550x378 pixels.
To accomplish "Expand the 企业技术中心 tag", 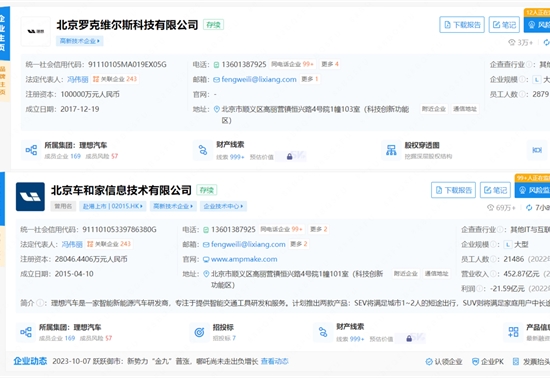I will coord(223,206).
